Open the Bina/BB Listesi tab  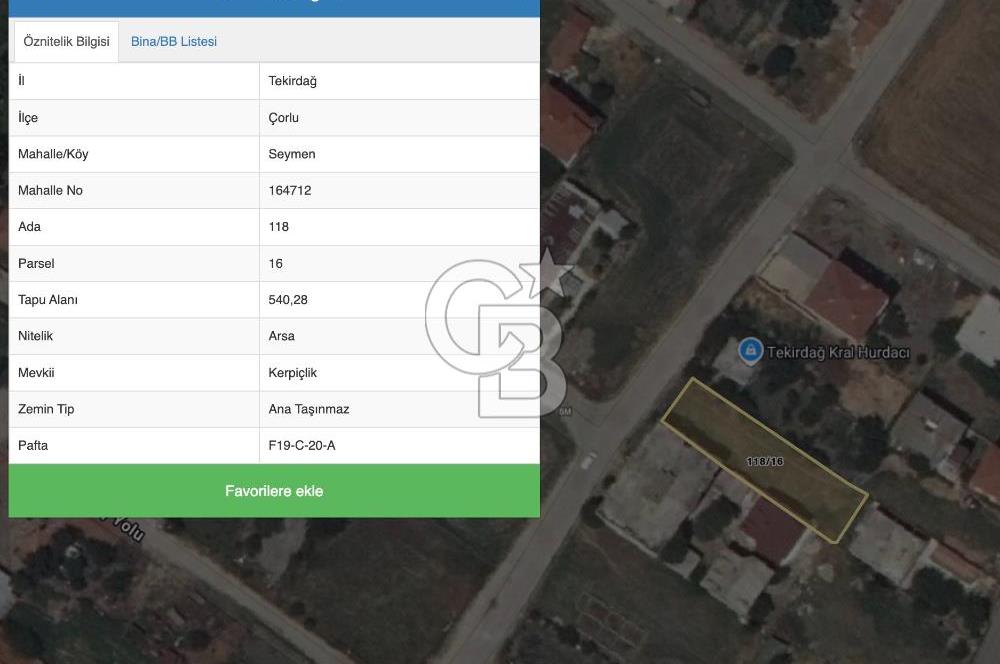tap(173, 41)
